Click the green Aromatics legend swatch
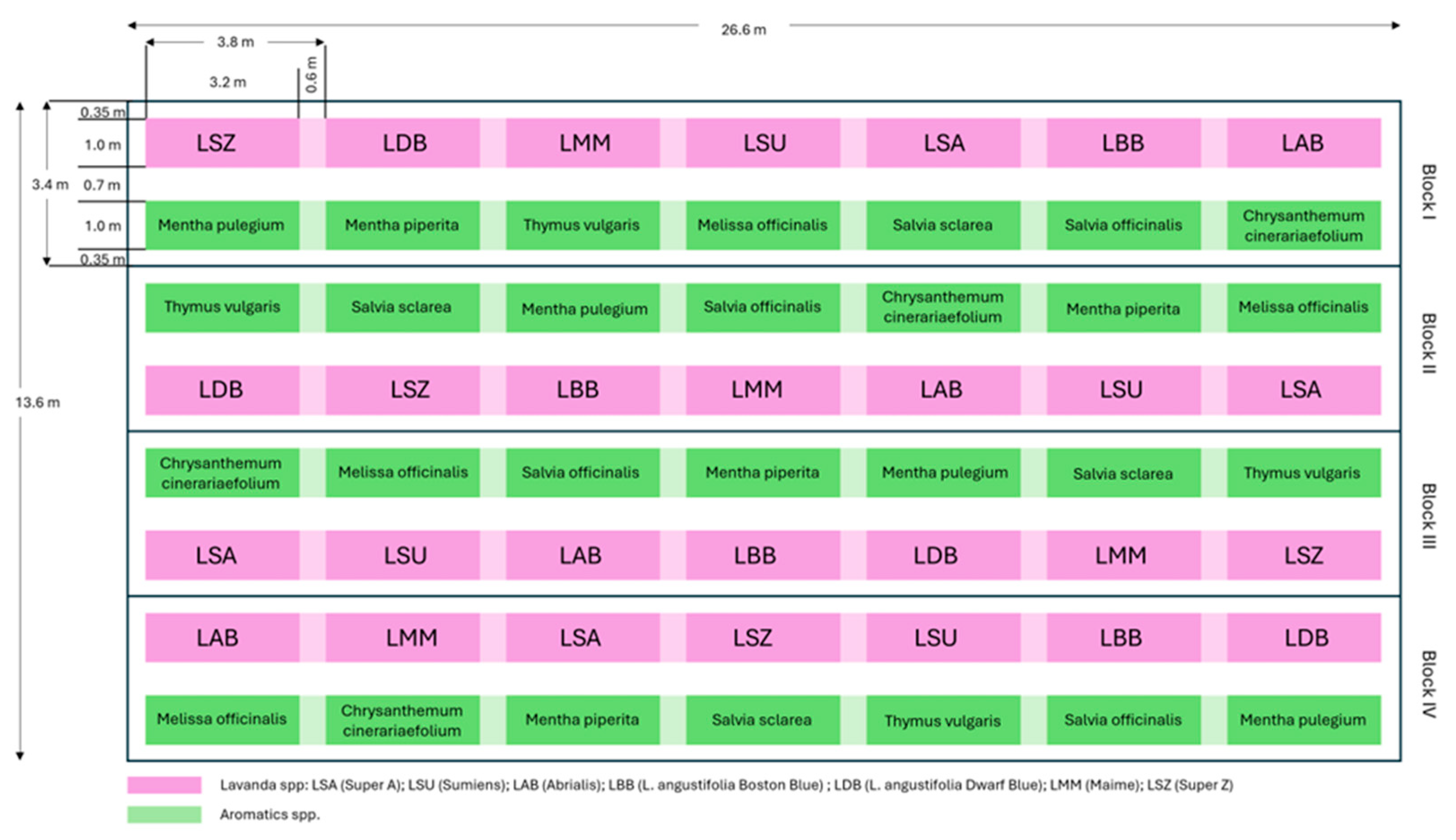Viewport: 1456px width, 840px height. pyautogui.click(x=164, y=814)
